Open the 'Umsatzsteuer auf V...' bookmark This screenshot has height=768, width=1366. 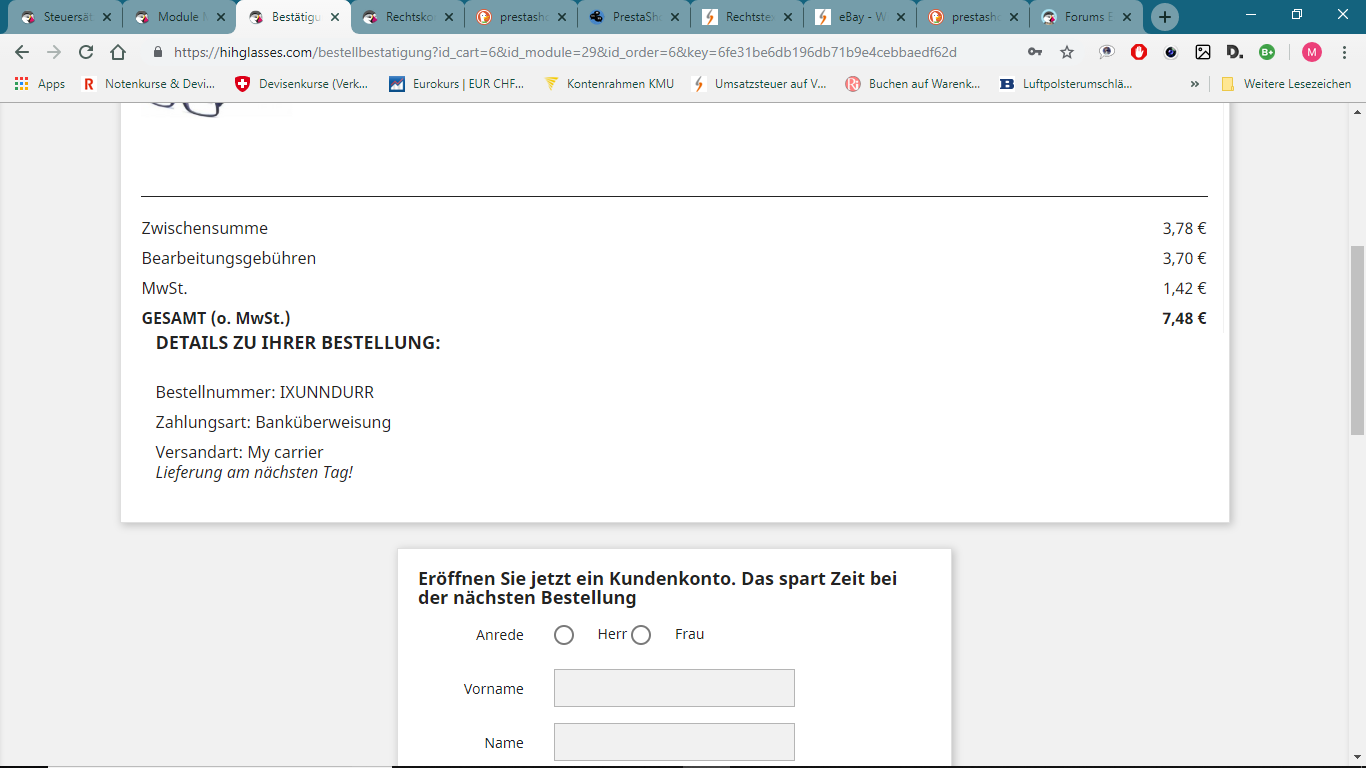tap(759, 84)
